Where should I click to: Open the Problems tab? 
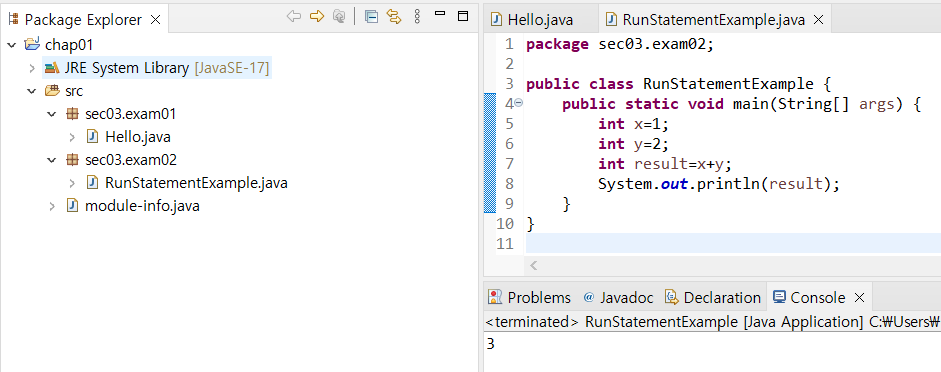529,298
